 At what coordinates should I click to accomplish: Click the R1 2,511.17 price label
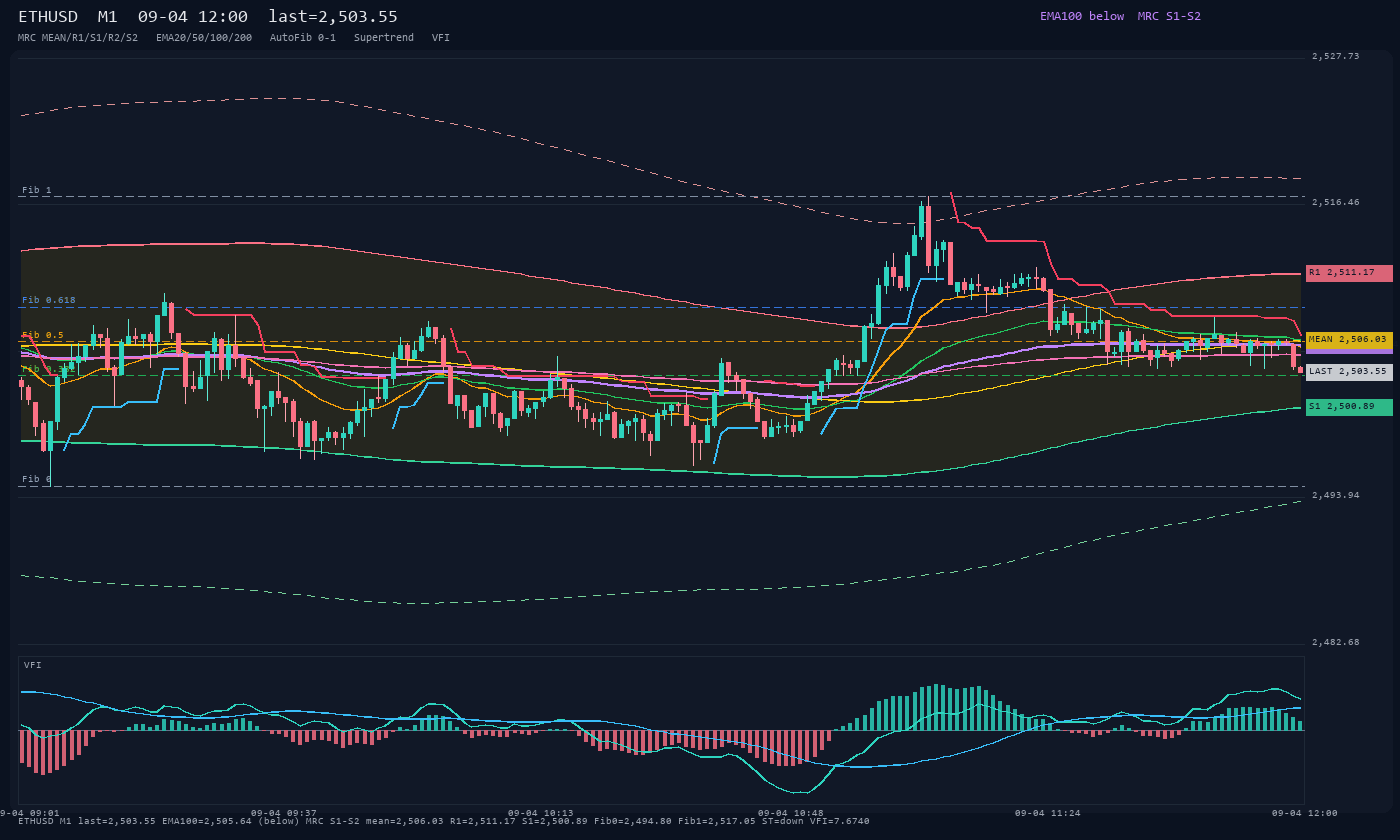pos(1349,273)
